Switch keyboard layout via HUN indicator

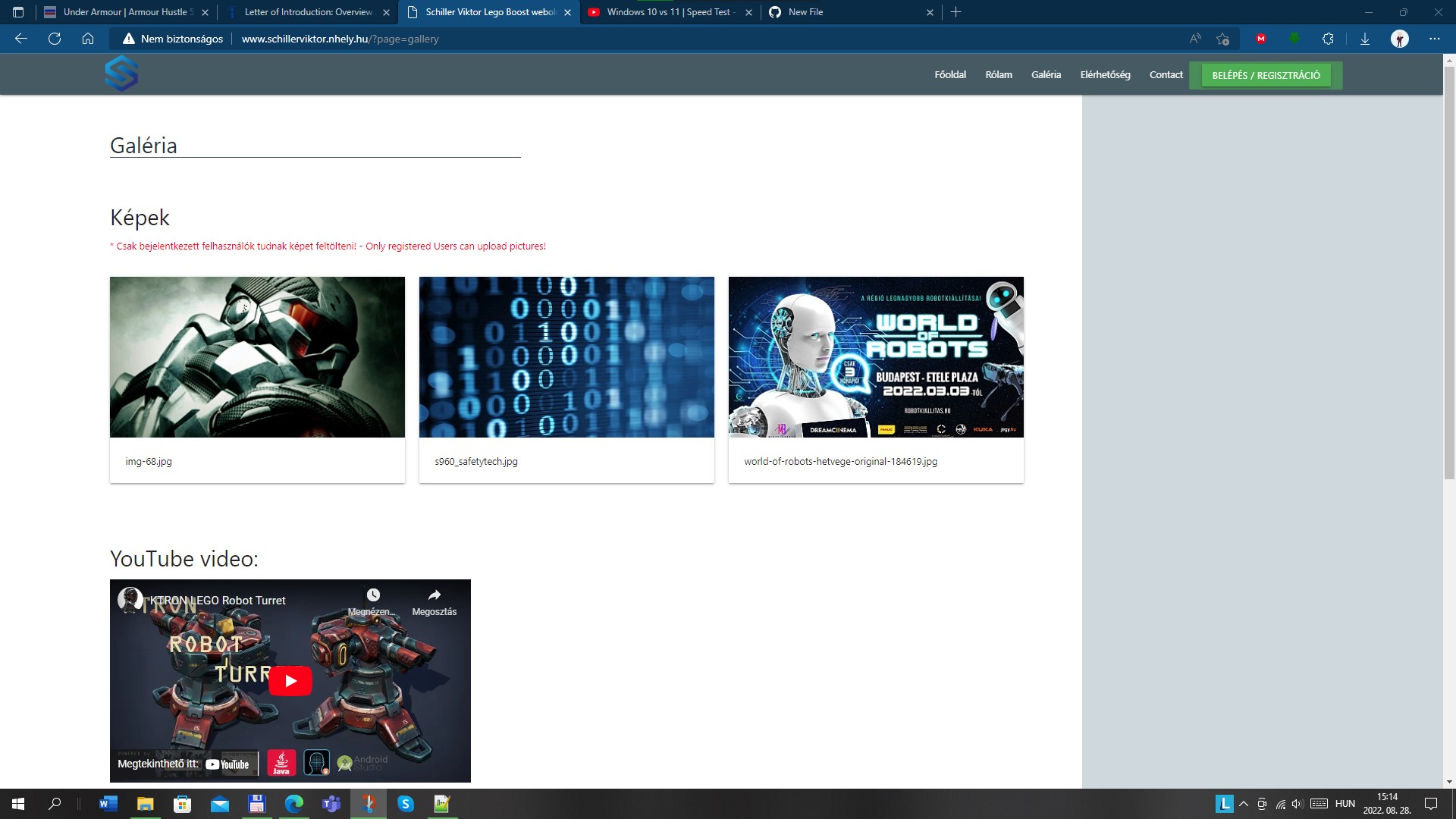click(1344, 805)
